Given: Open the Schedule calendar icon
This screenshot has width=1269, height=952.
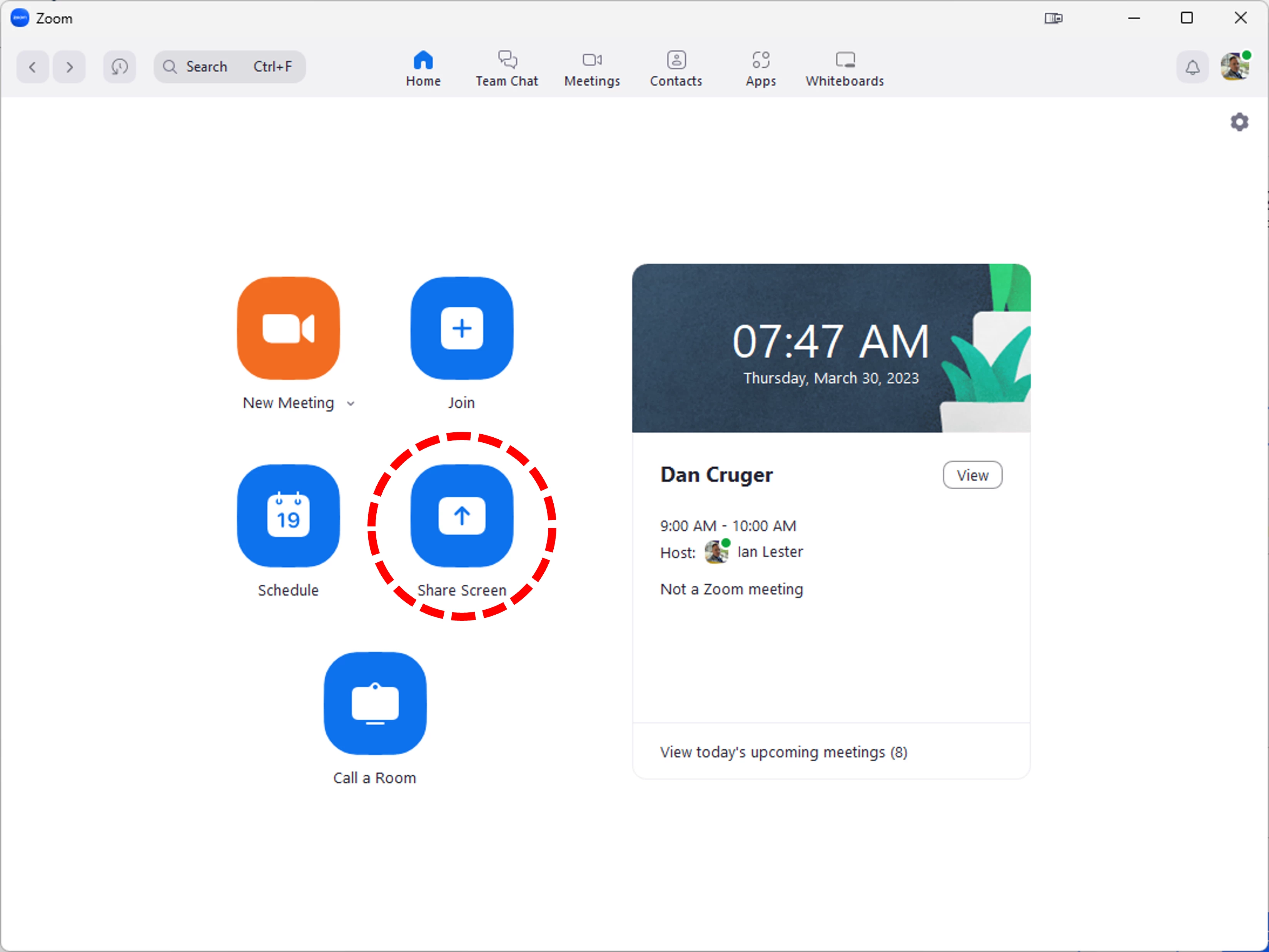Looking at the screenshot, I should point(288,515).
